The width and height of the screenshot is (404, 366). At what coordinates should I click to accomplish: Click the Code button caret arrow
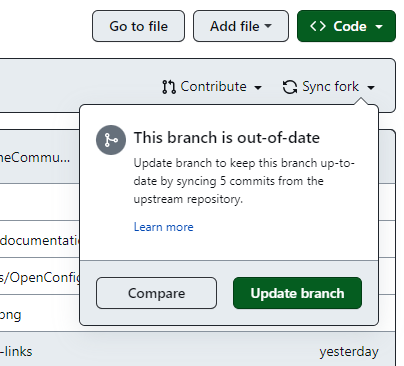[x=379, y=27]
